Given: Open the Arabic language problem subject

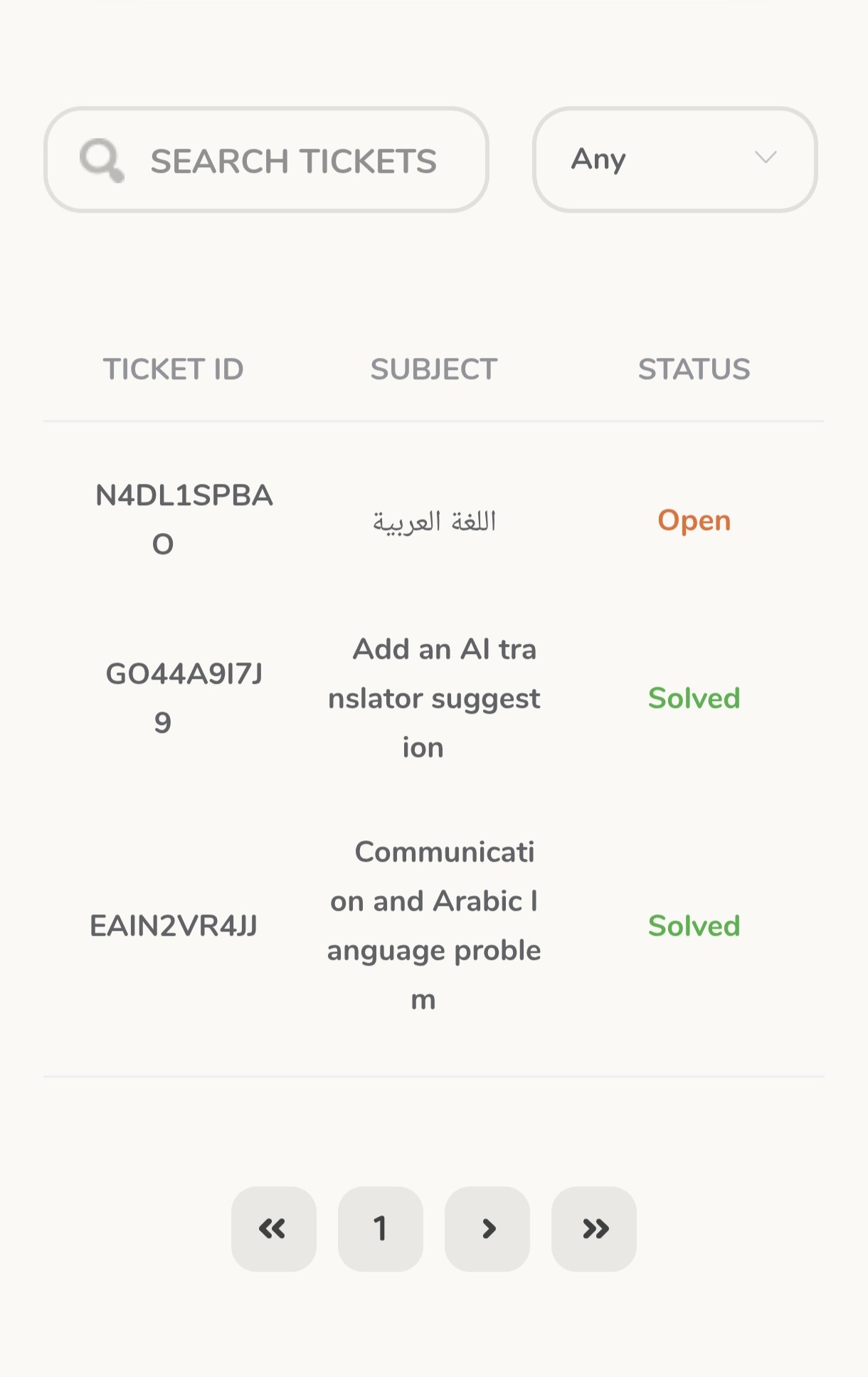Looking at the screenshot, I should [434, 925].
